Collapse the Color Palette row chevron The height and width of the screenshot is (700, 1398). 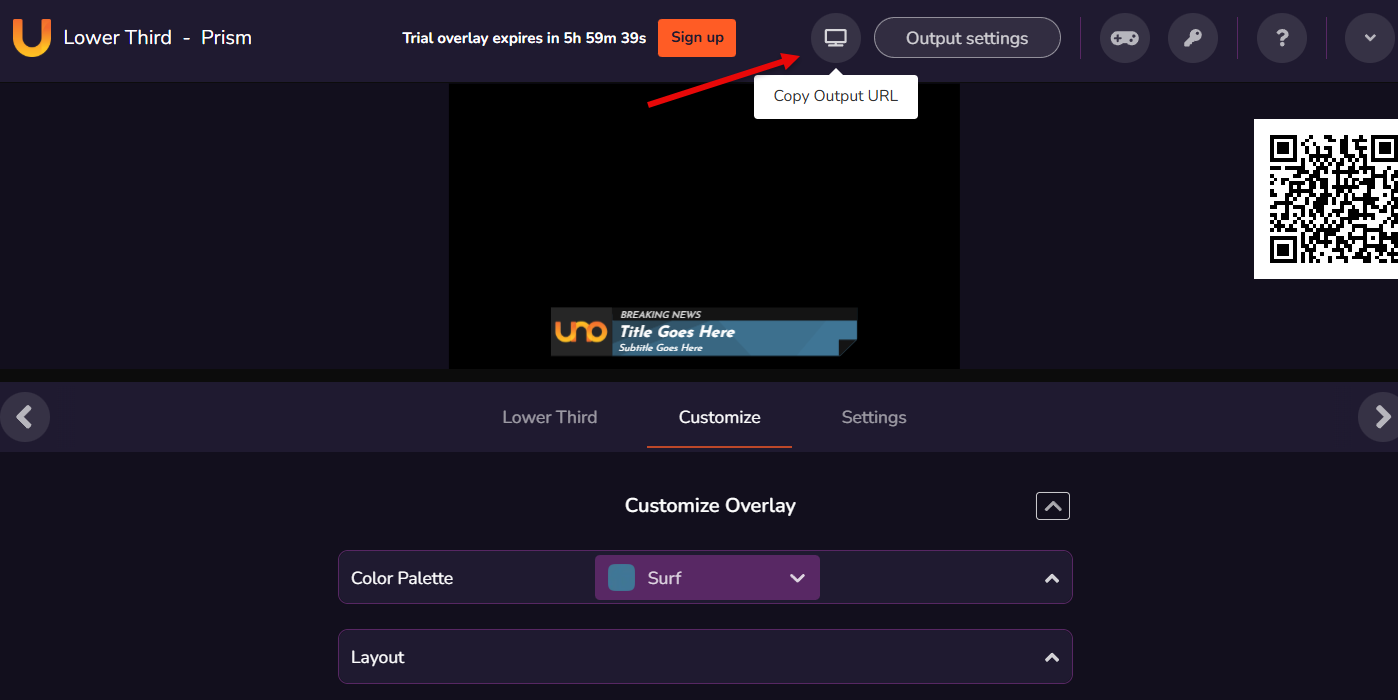pyautogui.click(x=1051, y=578)
